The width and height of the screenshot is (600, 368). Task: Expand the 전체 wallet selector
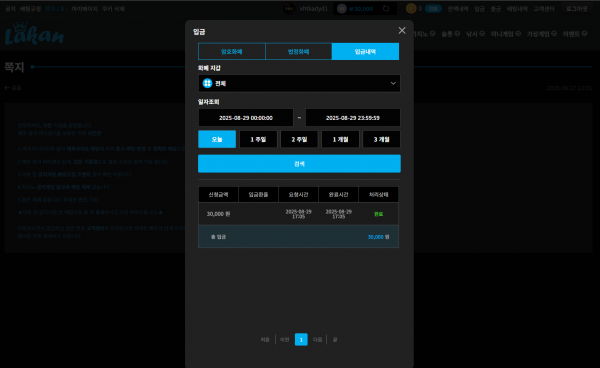(x=299, y=83)
